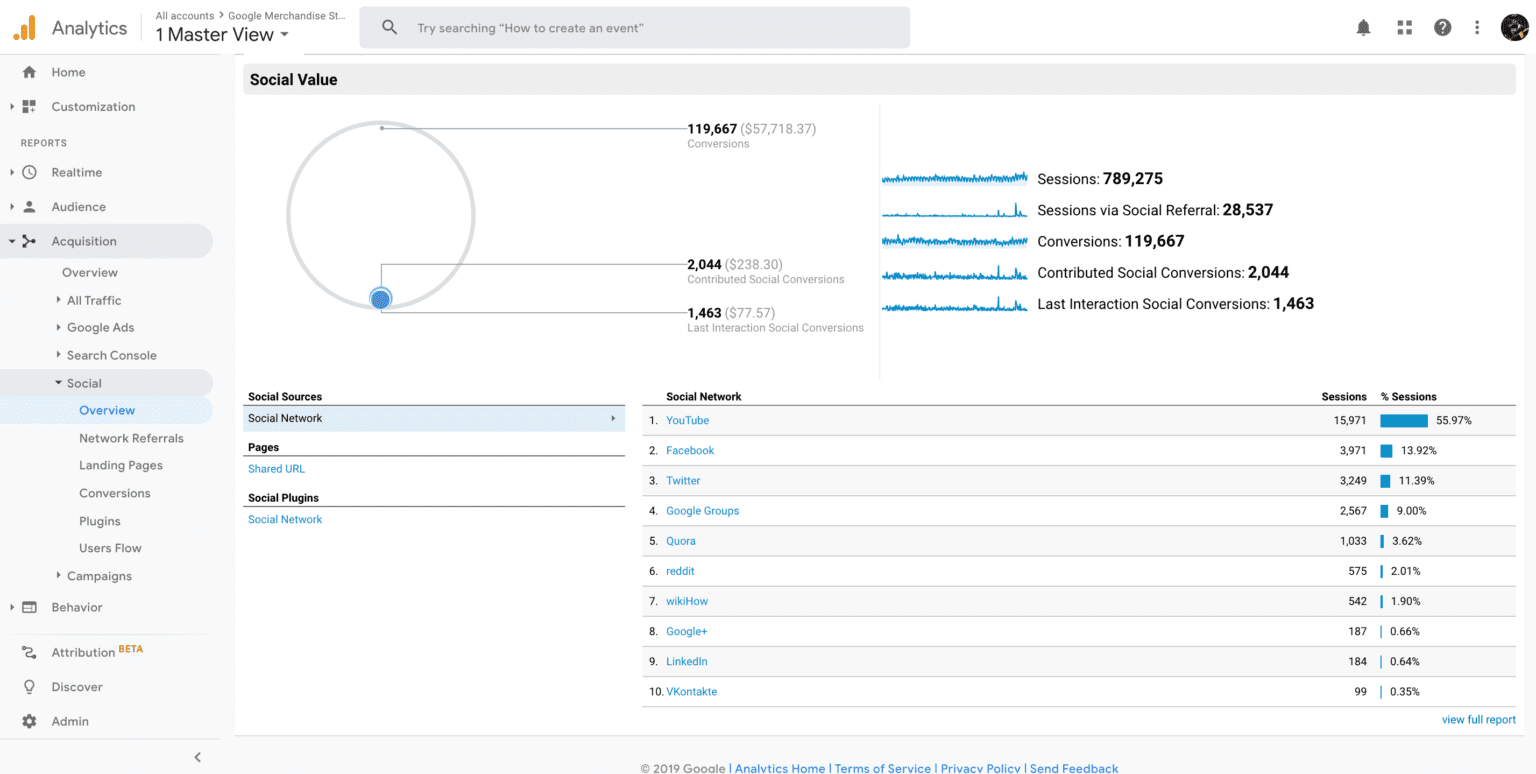
Task: Select Social Network under Social Sources
Action: point(434,418)
